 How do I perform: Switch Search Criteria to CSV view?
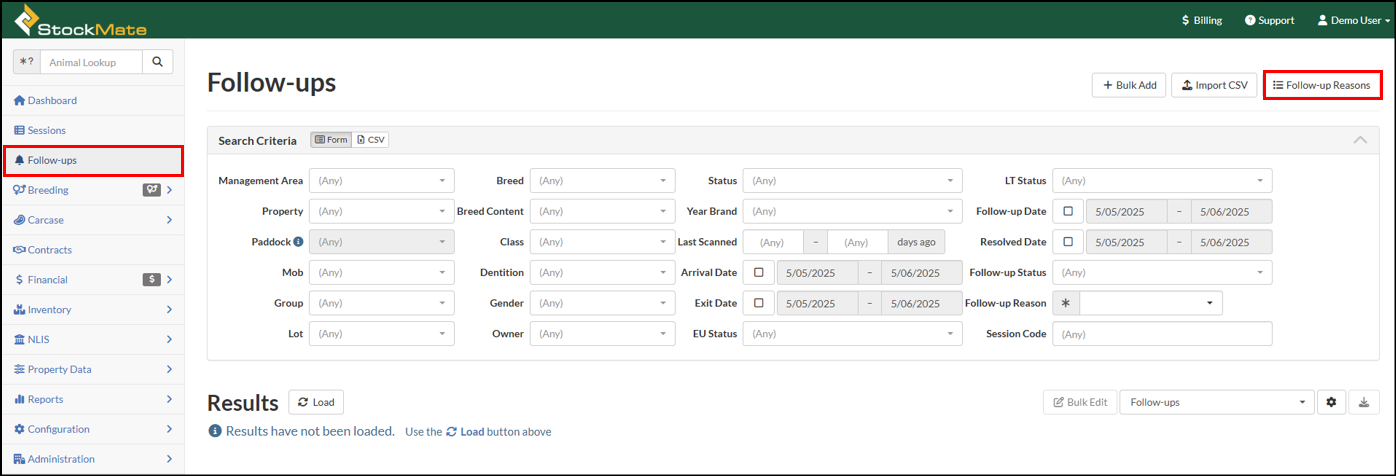371,140
